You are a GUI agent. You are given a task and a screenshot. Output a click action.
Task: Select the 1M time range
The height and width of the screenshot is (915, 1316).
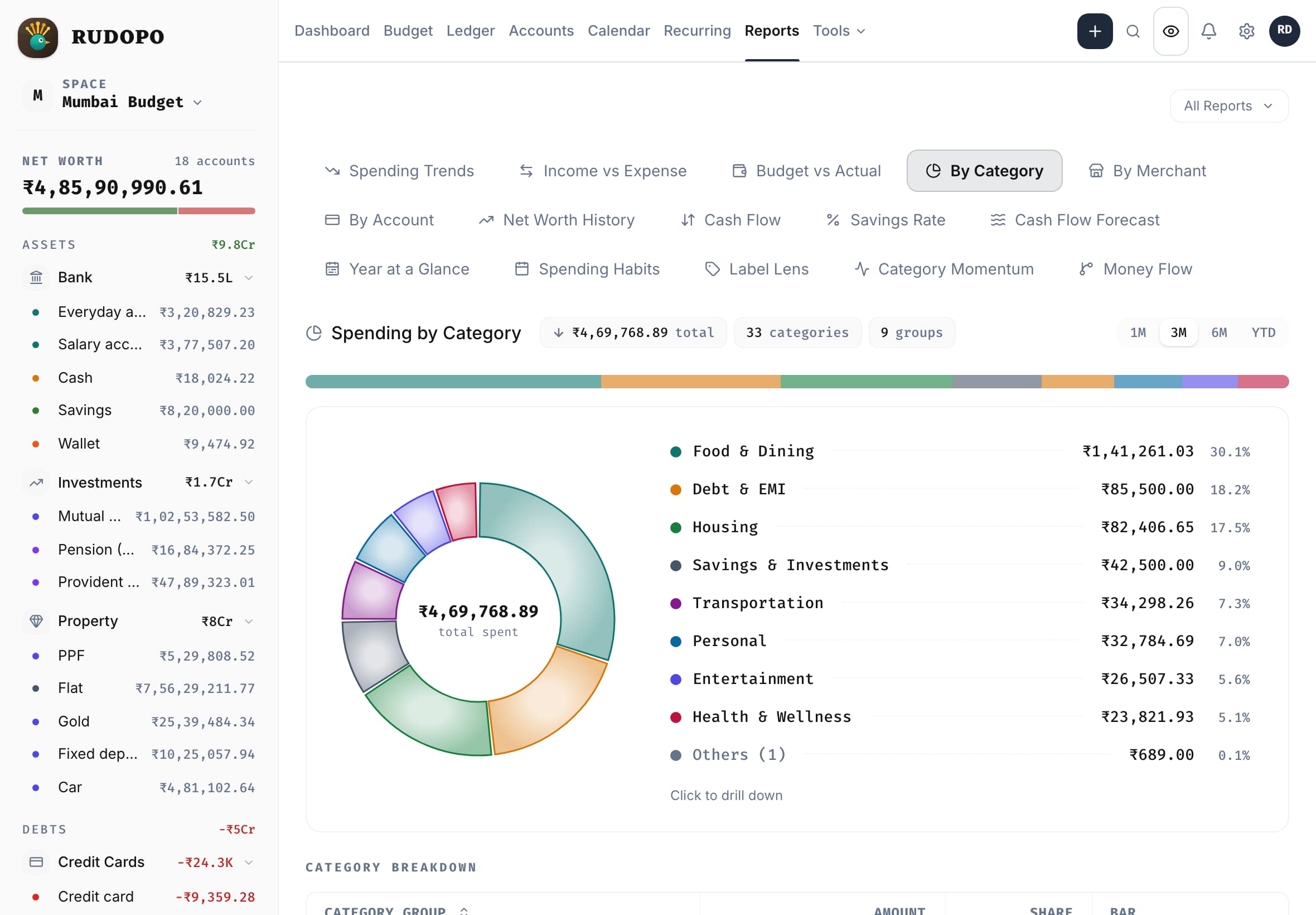1138,333
